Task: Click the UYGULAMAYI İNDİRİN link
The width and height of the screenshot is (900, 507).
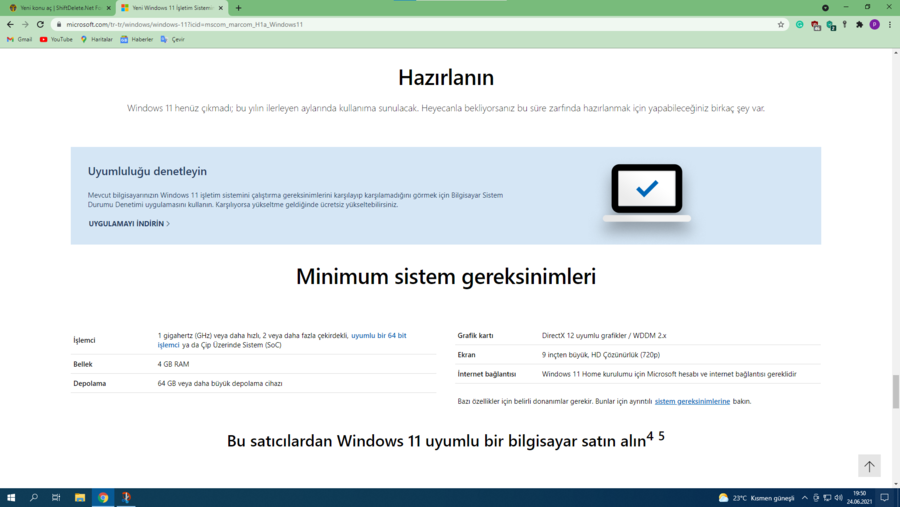Action: tap(129, 224)
